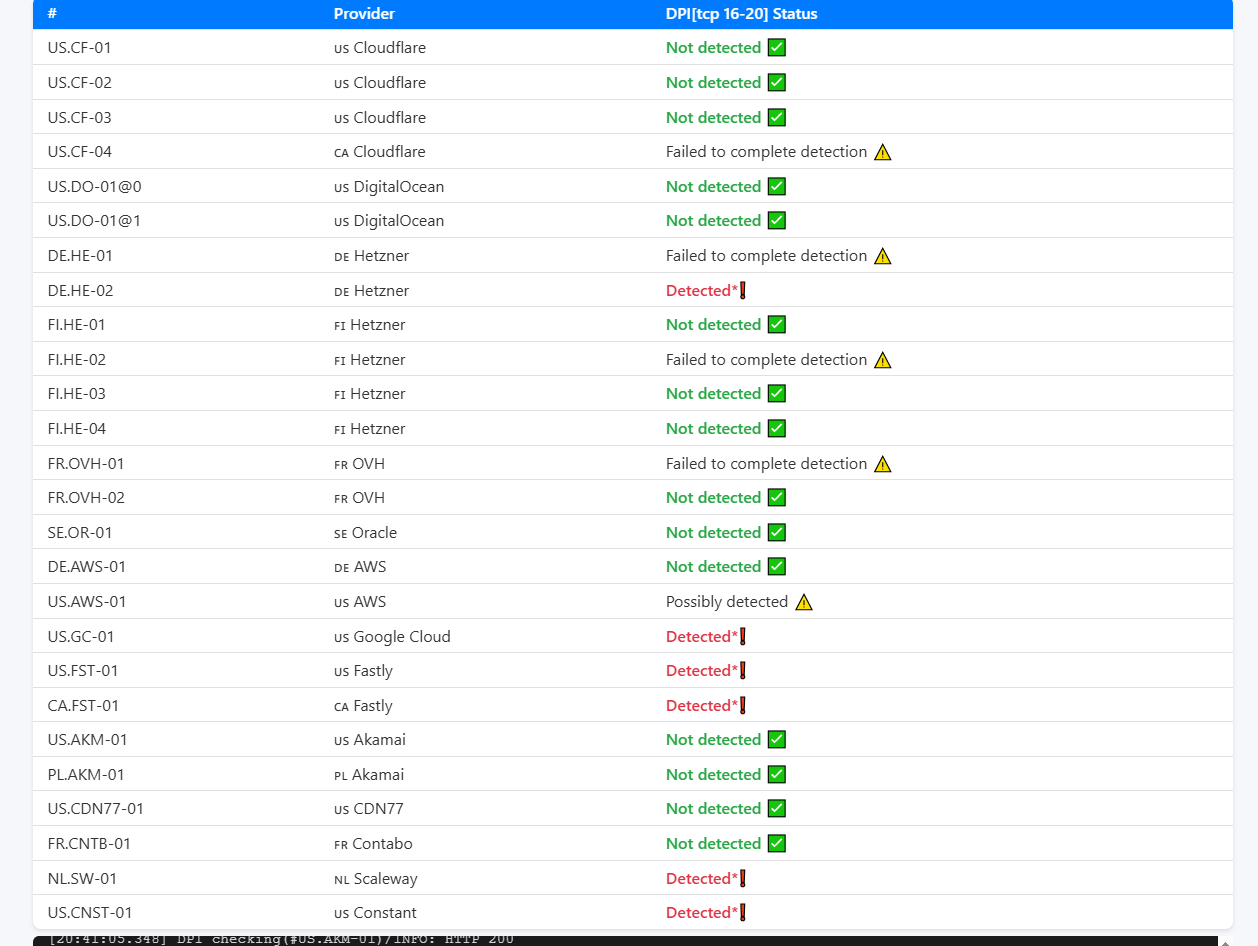
Task: Click the NL.SW-01 identifier cell
Action: 82,878
